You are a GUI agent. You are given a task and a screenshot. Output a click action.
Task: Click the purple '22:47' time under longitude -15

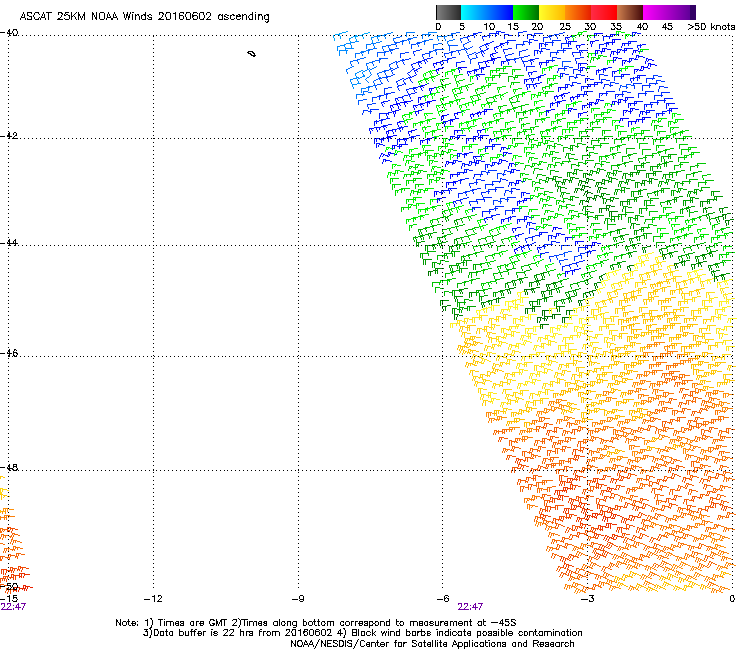pyautogui.click(x=13, y=607)
